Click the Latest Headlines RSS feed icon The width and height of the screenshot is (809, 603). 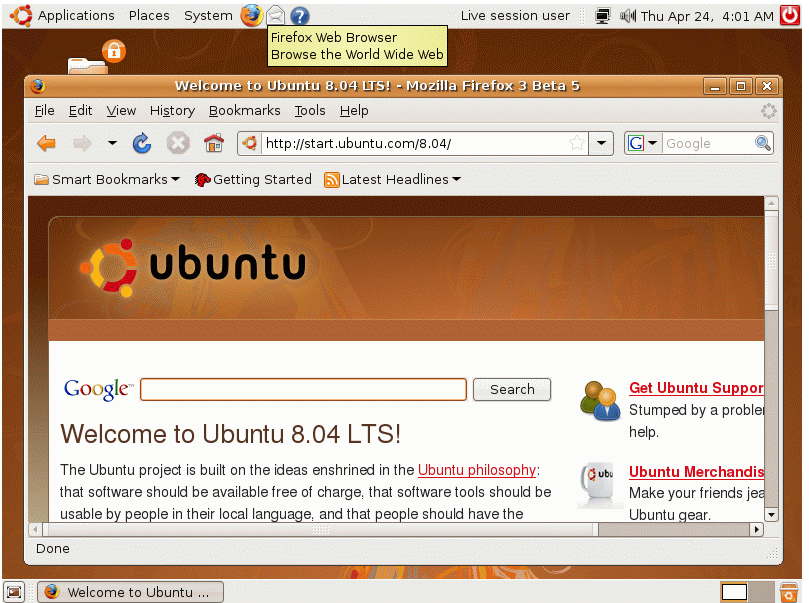coord(332,180)
